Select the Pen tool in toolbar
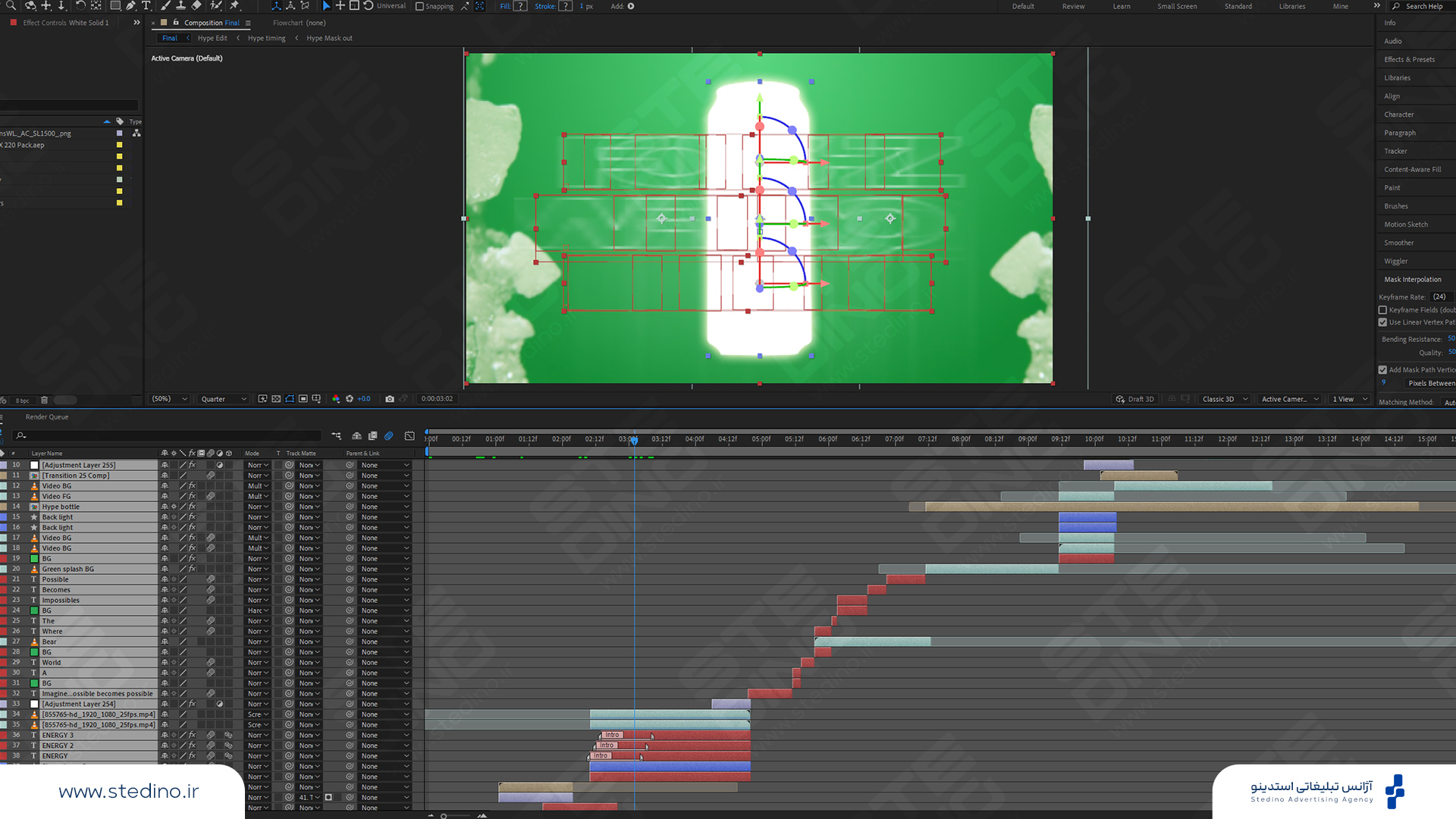 point(131,5)
